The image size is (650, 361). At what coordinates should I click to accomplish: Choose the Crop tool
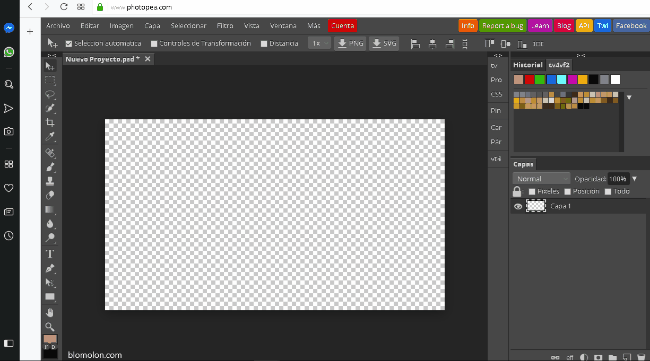click(50, 122)
